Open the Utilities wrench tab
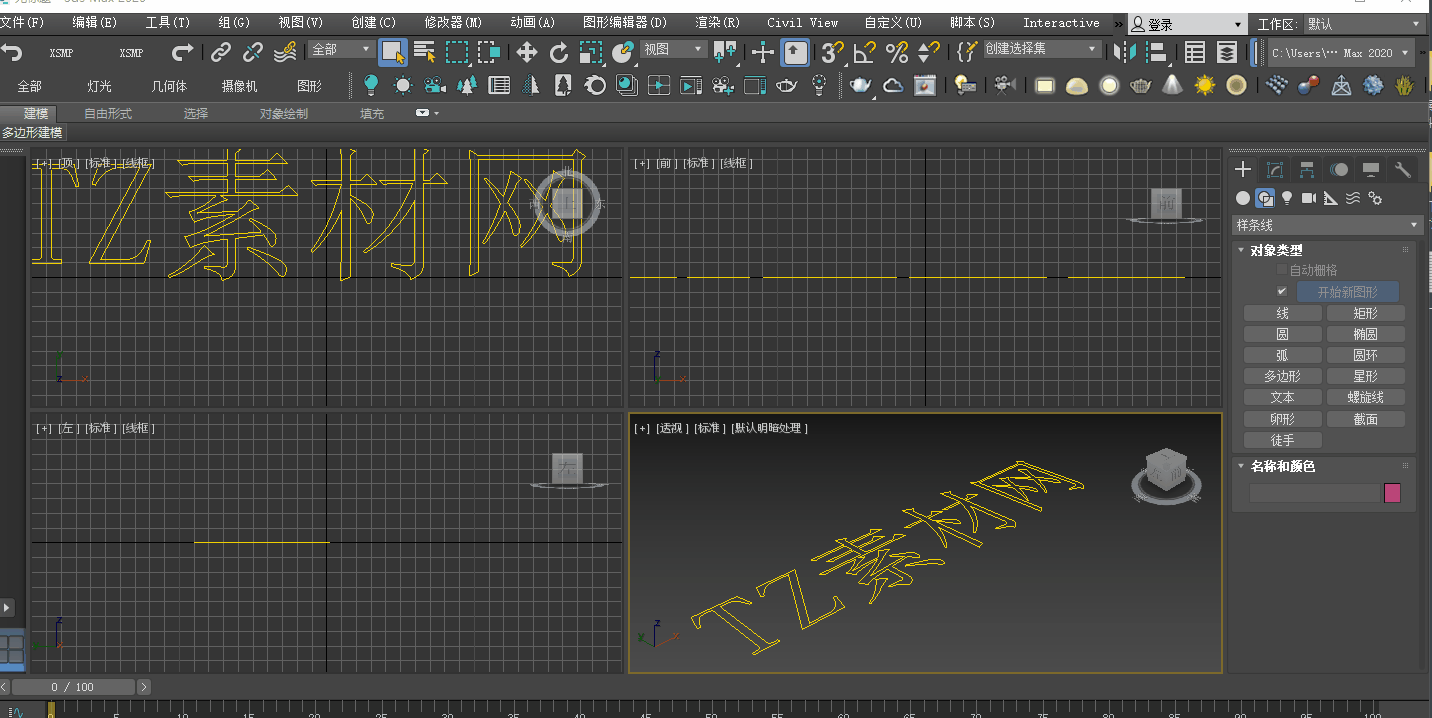Screen dimensions: 1432x718 [x=1403, y=170]
